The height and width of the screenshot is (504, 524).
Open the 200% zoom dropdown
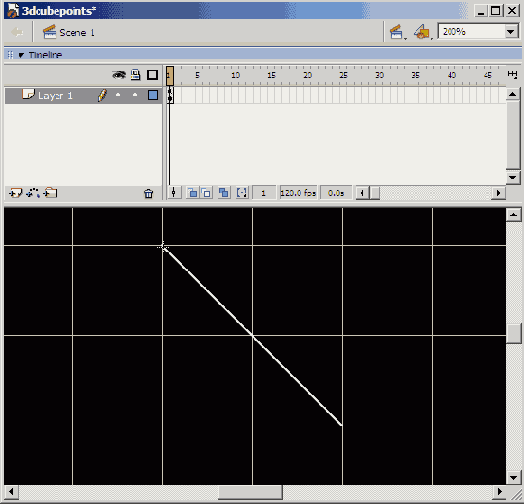pyautogui.click(x=510, y=32)
